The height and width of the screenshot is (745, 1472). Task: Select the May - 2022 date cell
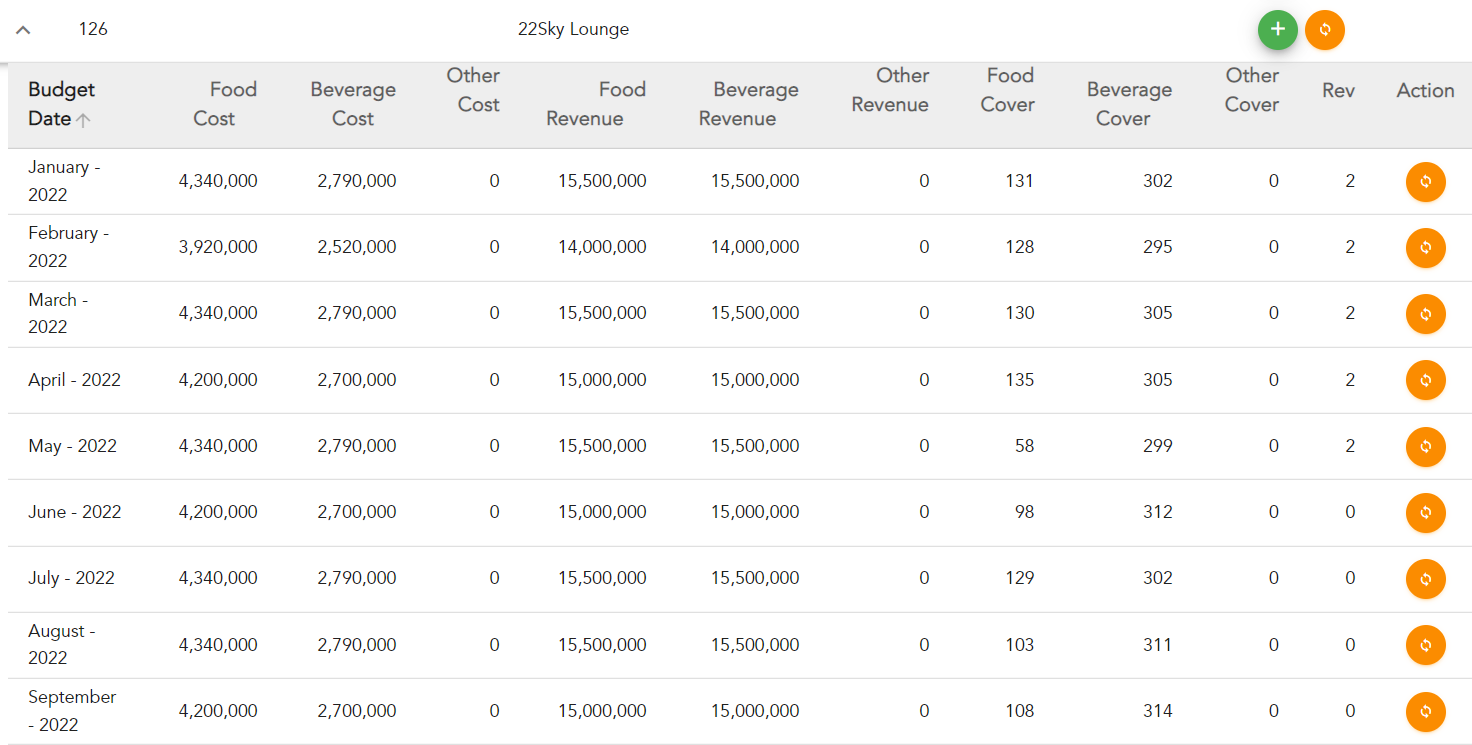click(x=72, y=446)
